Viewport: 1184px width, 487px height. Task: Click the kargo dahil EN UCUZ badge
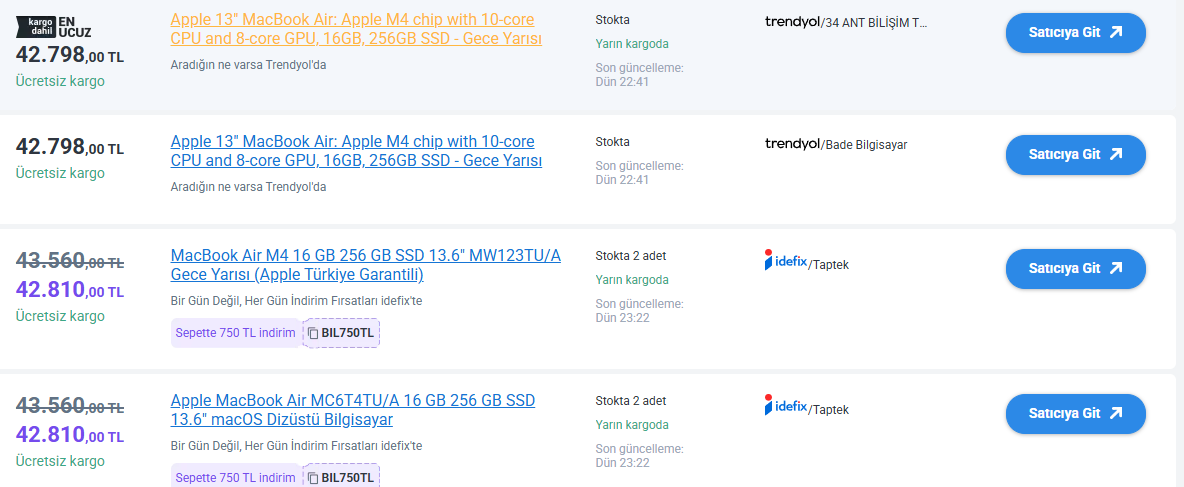tap(54, 26)
